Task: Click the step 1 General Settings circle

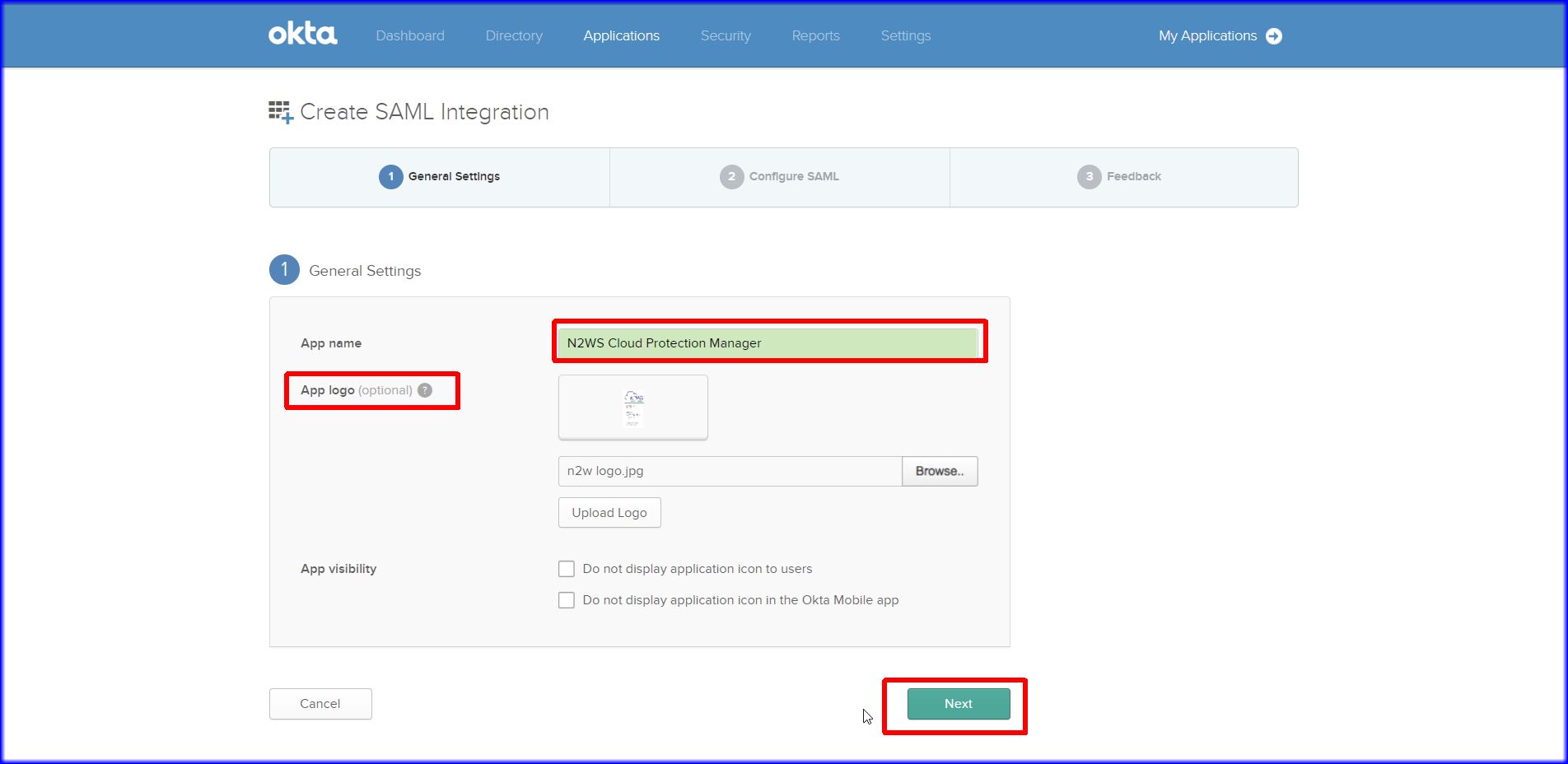Action: (391, 176)
